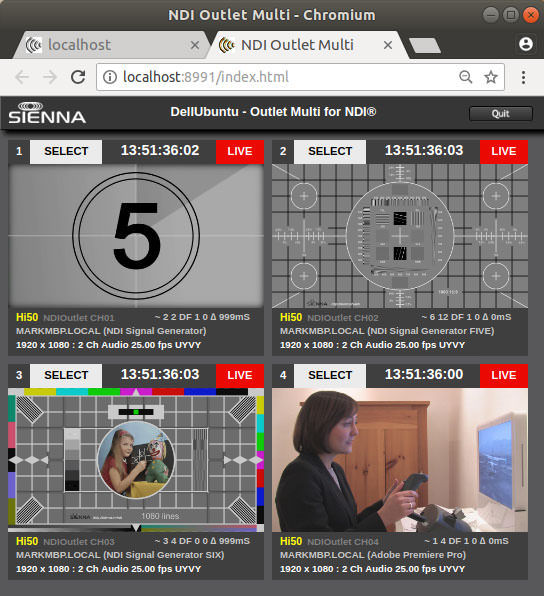View site information icon in address bar
The width and height of the screenshot is (544, 596).
(x=110, y=77)
